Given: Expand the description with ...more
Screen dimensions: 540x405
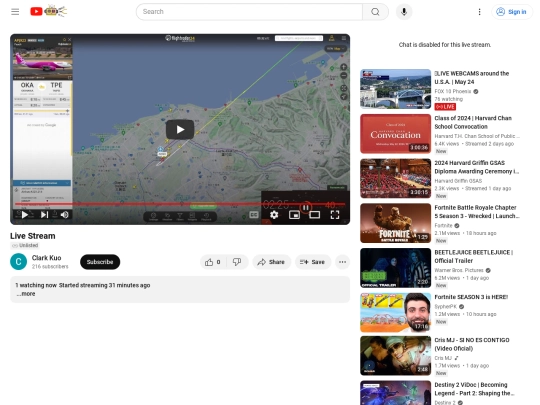Looking at the screenshot, I should pos(26,294).
